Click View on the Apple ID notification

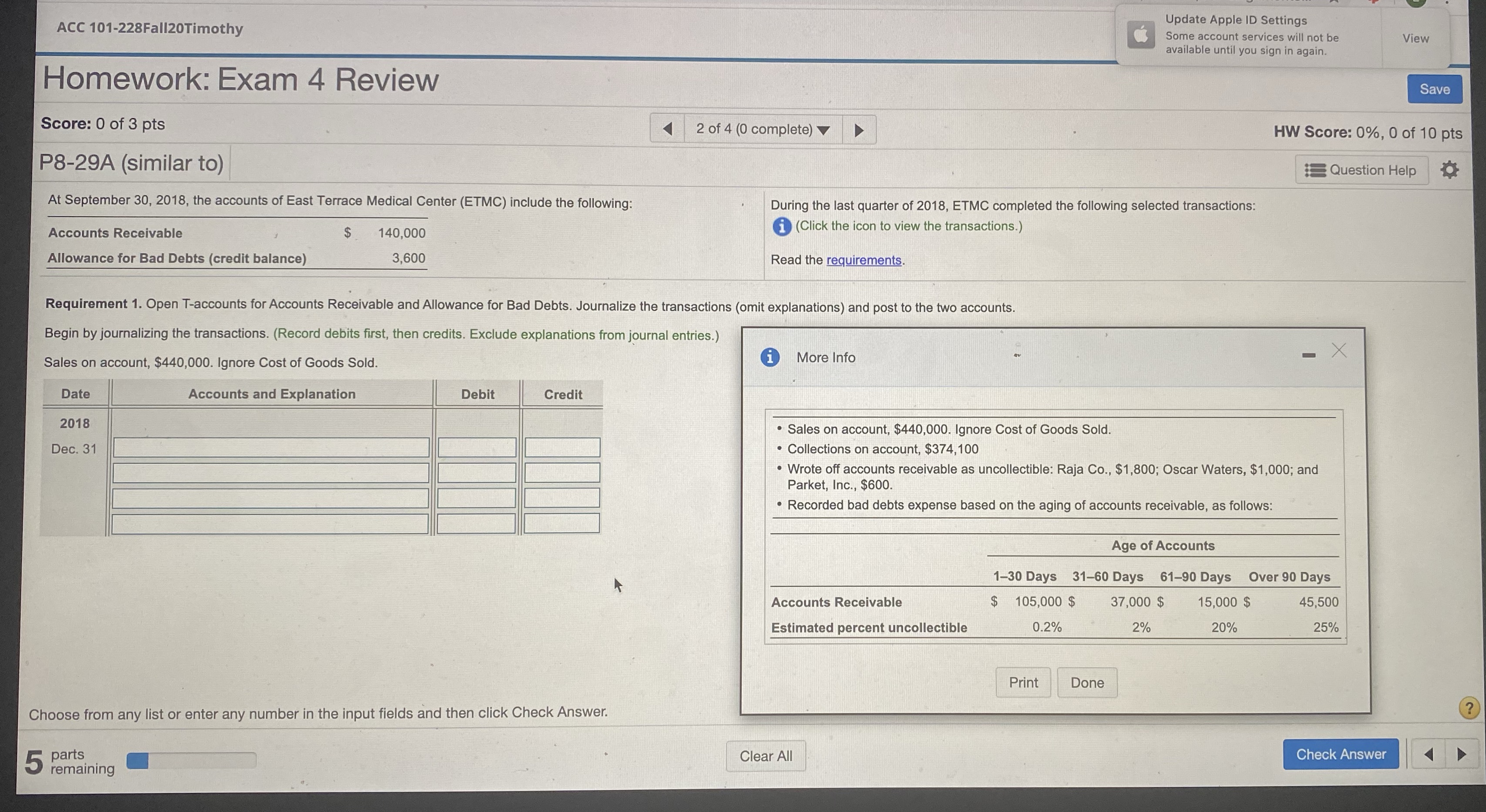pyautogui.click(x=1415, y=38)
